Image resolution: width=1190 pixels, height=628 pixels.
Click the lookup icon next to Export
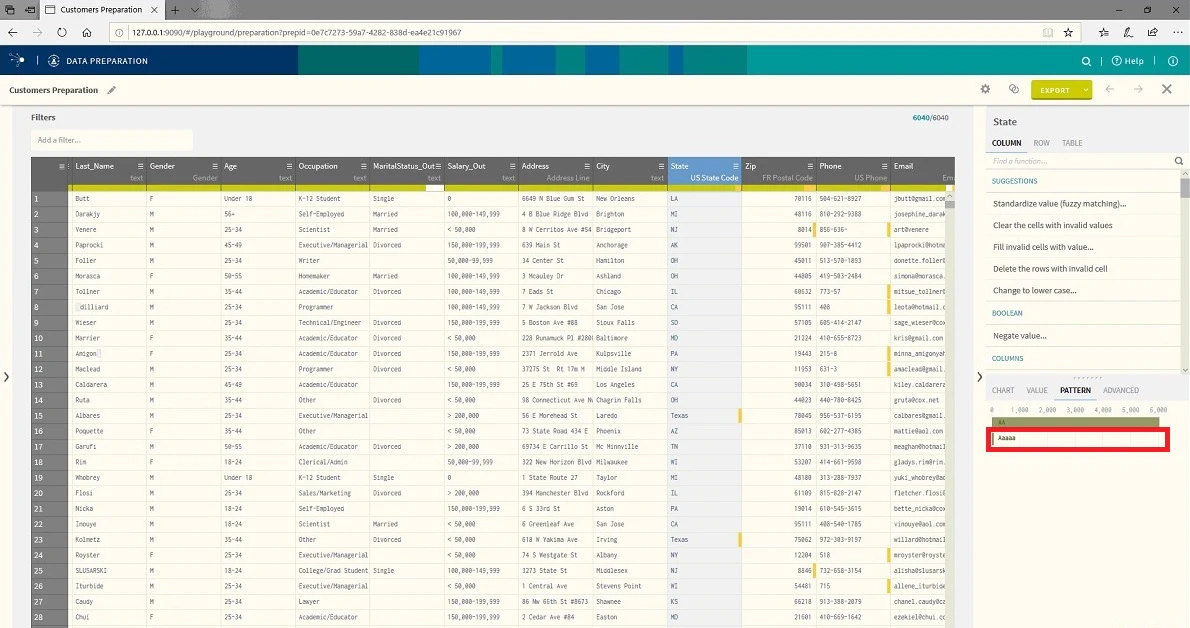coord(1013,90)
